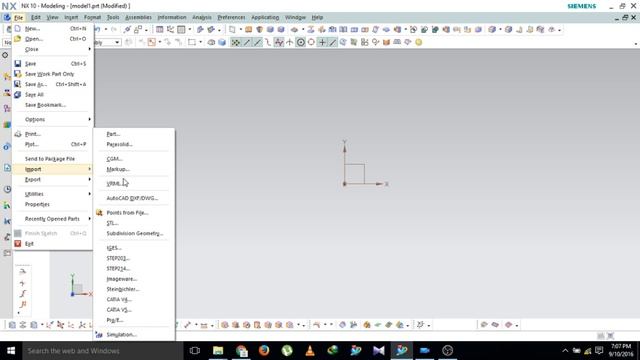Image resolution: width=640 pixels, height=360 pixels.
Task: Launch Firefox from the taskbar
Action: click(x=264, y=351)
